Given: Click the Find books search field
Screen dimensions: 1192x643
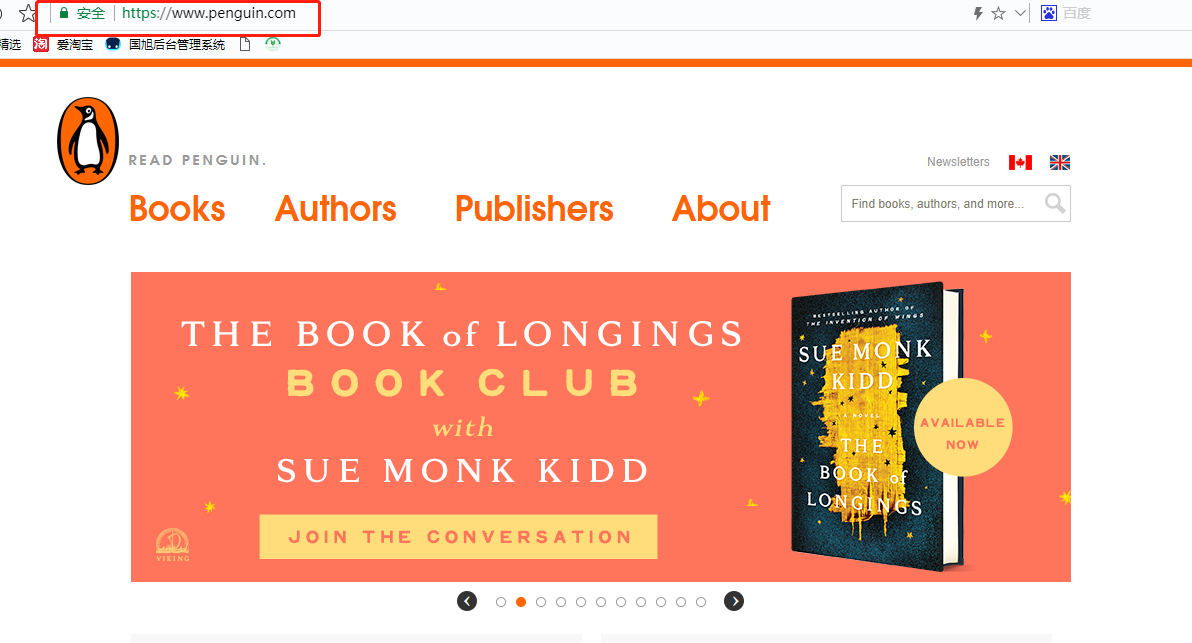Looking at the screenshot, I should [940, 204].
